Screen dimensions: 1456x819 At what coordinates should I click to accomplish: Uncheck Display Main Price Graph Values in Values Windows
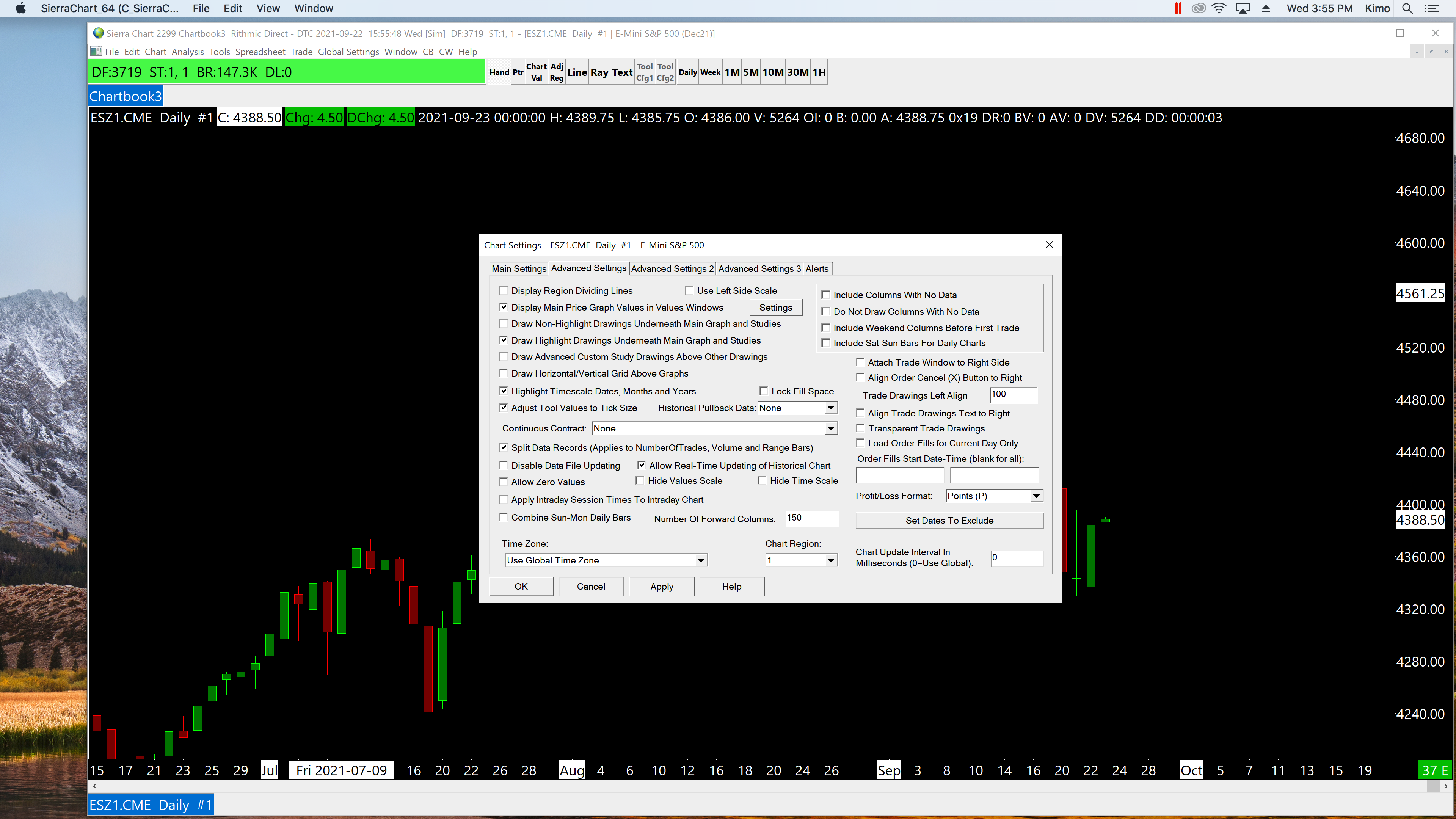pos(504,308)
